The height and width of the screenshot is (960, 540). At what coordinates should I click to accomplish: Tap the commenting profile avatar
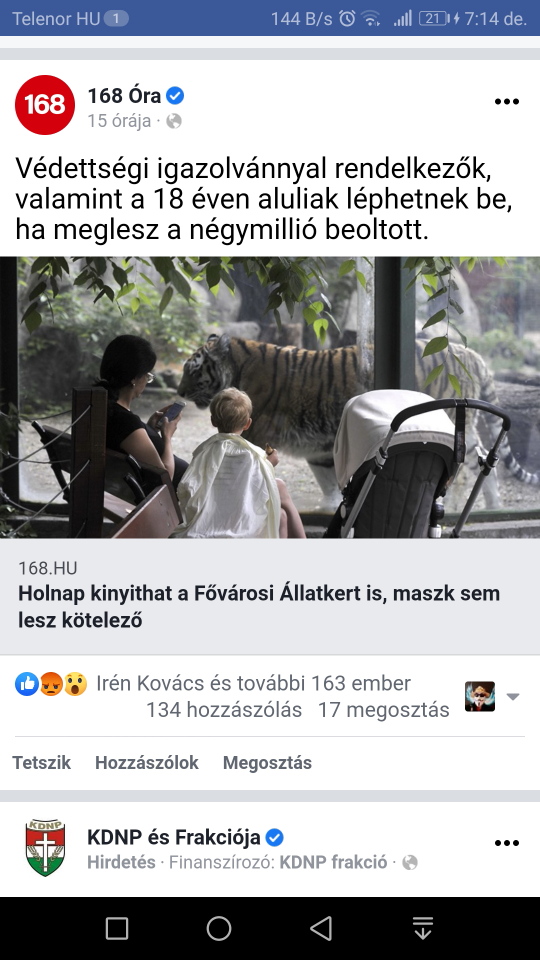[x=480, y=697]
